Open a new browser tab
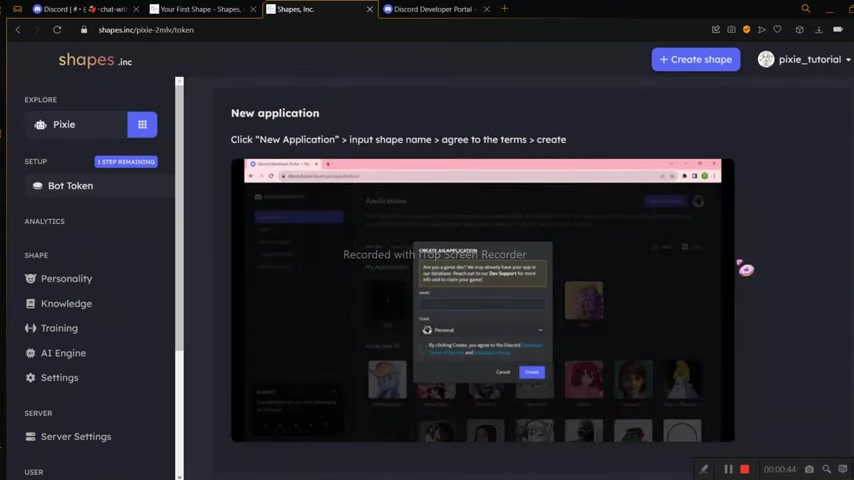This screenshot has height=480, width=854. [x=505, y=9]
